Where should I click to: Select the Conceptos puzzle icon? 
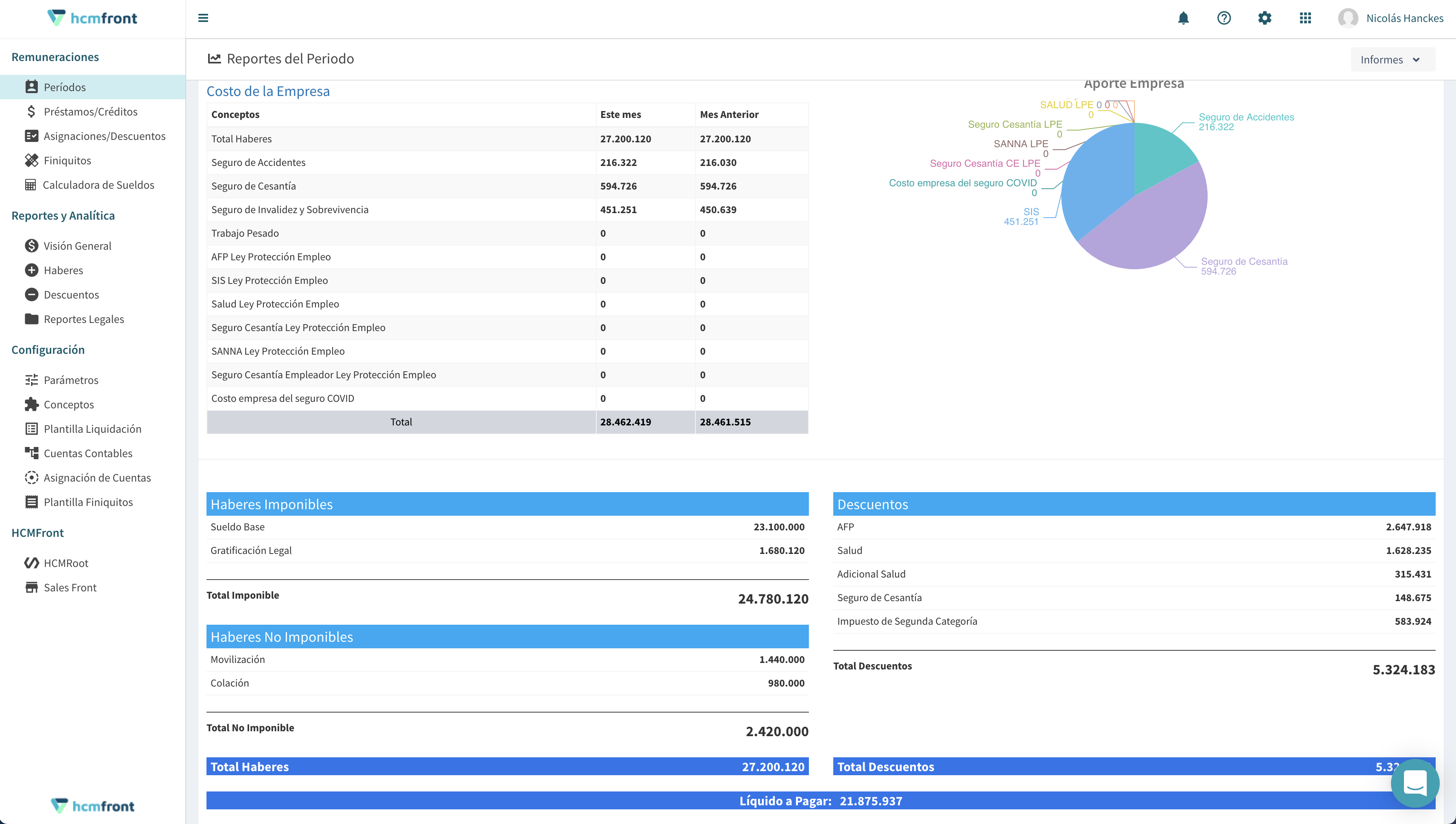32,404
